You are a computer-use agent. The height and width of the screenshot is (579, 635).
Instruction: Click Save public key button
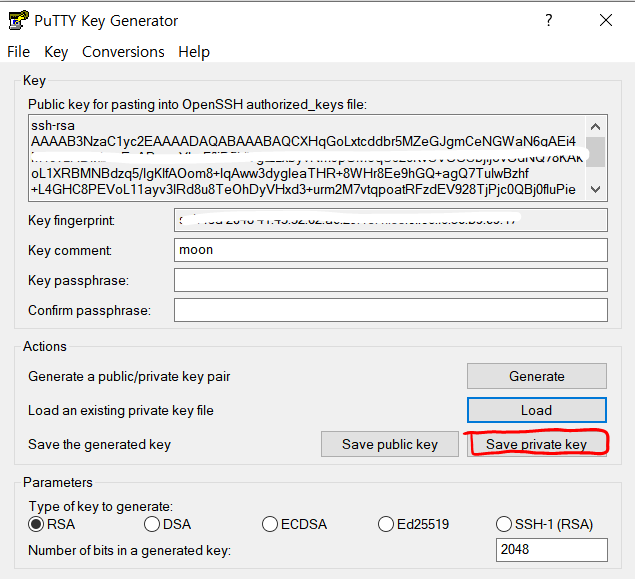[x=390, y=444]
